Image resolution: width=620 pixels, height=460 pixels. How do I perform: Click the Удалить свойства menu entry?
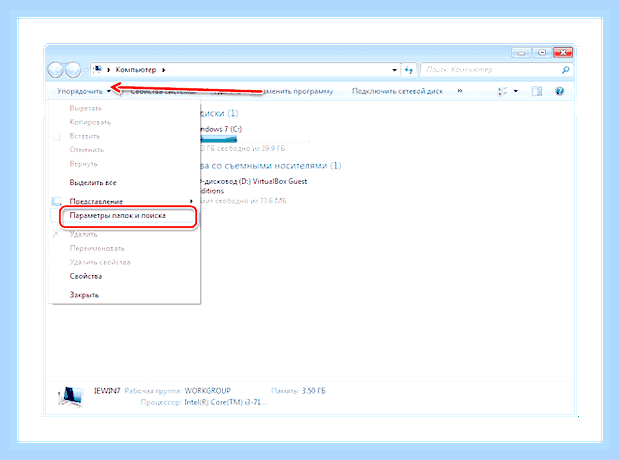coord(100,262)
